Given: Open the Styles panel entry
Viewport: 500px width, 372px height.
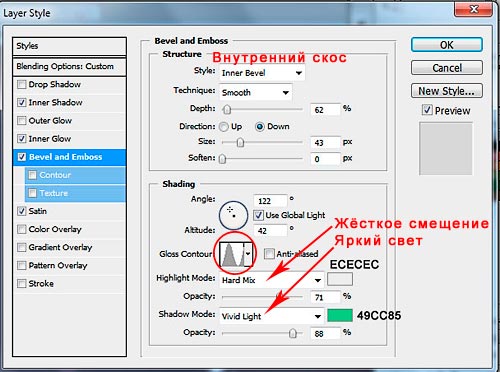Looking at the screenshot, I should pyautogui.click(x=69, y=46).
